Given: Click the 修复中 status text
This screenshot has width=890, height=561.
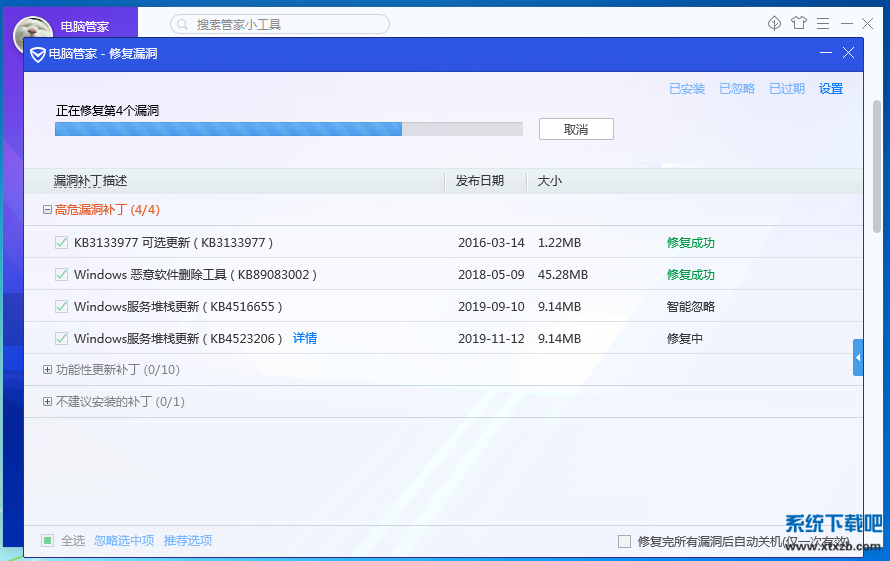Looking at the screenshot, I should [x=685, y=338].
